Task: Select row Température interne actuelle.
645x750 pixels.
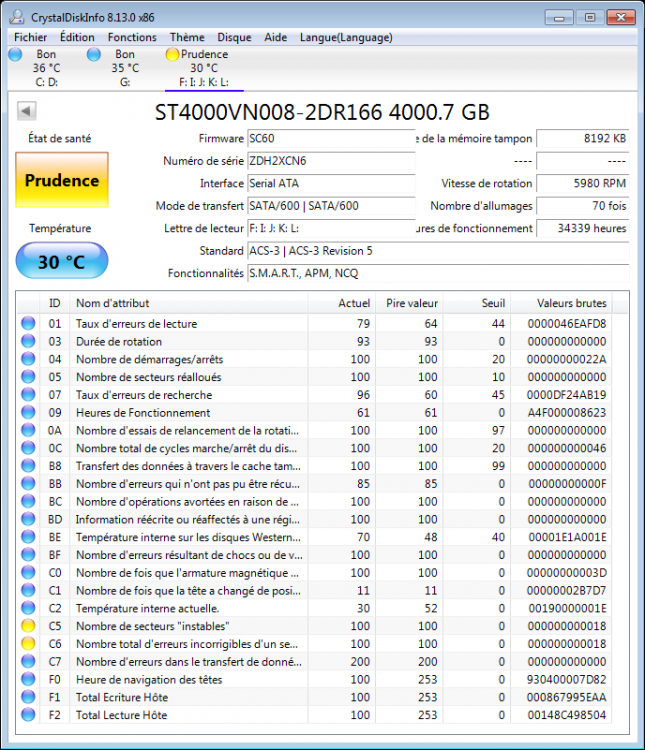Action: coord(315,608)
